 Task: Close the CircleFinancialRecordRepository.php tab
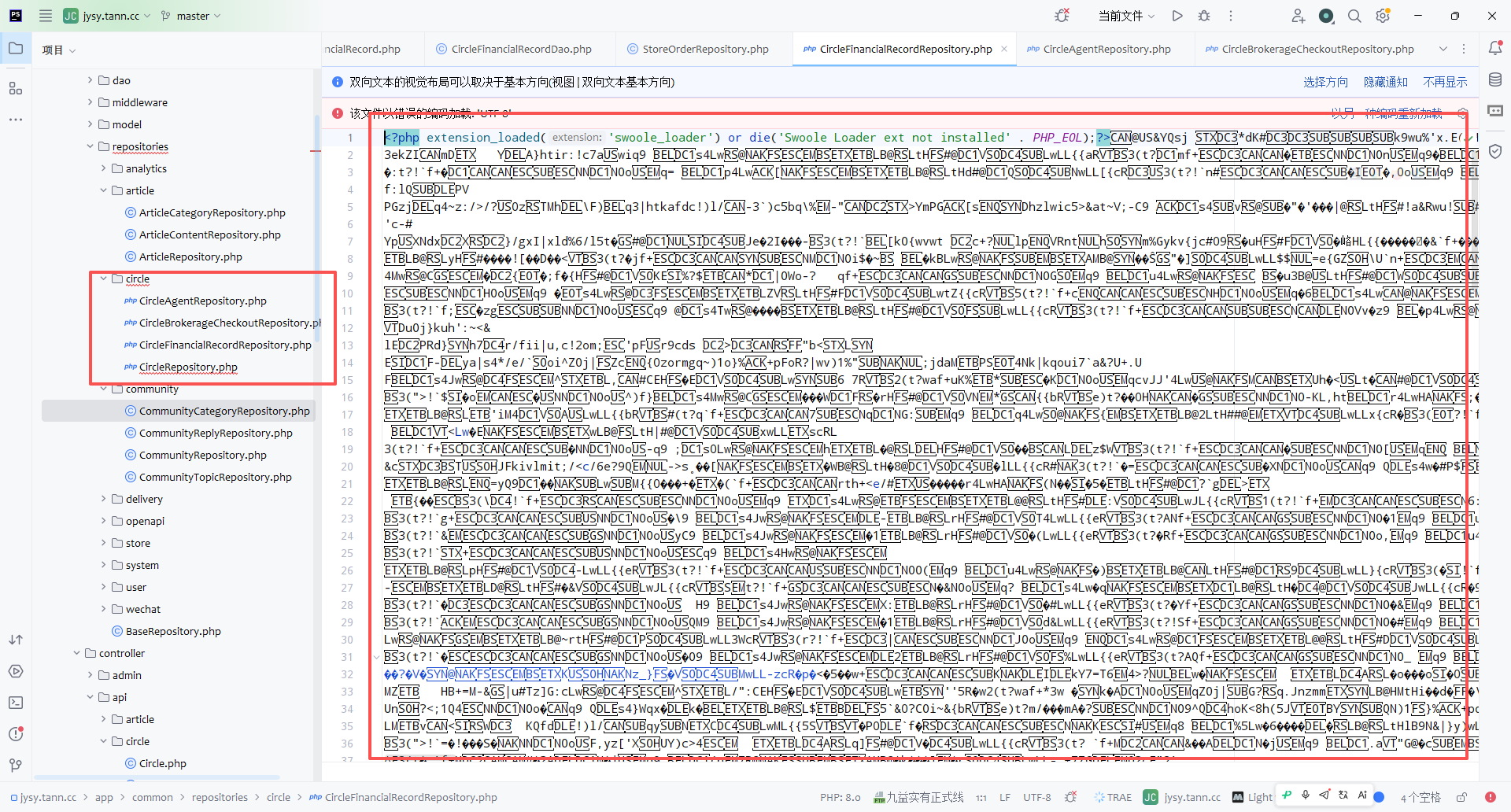(x=1004, y=49)
